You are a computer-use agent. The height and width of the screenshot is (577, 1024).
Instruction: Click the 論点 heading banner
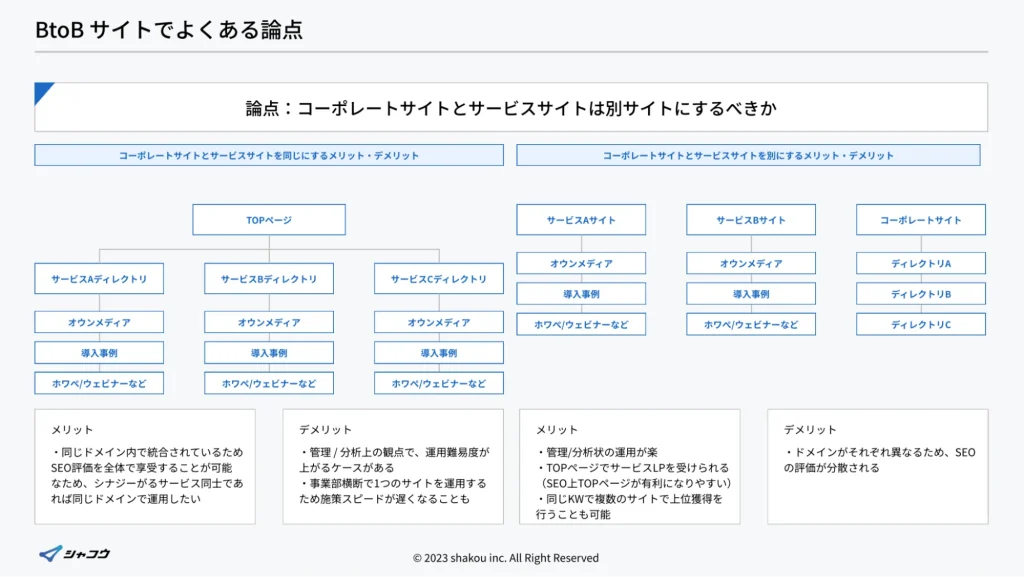coord(511,108)
